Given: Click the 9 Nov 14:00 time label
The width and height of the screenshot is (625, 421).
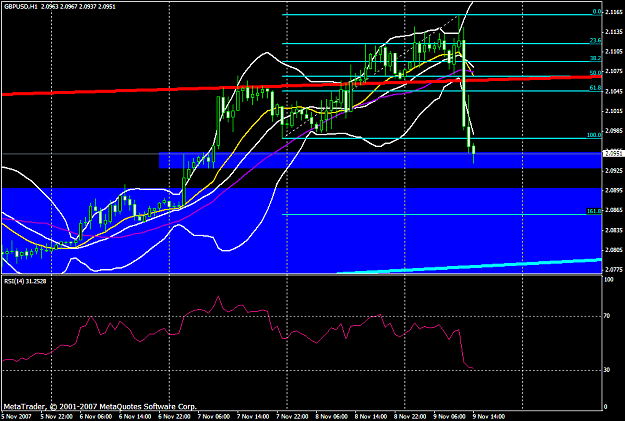Looking at the screenshot, I should click(x=489, y=417).
